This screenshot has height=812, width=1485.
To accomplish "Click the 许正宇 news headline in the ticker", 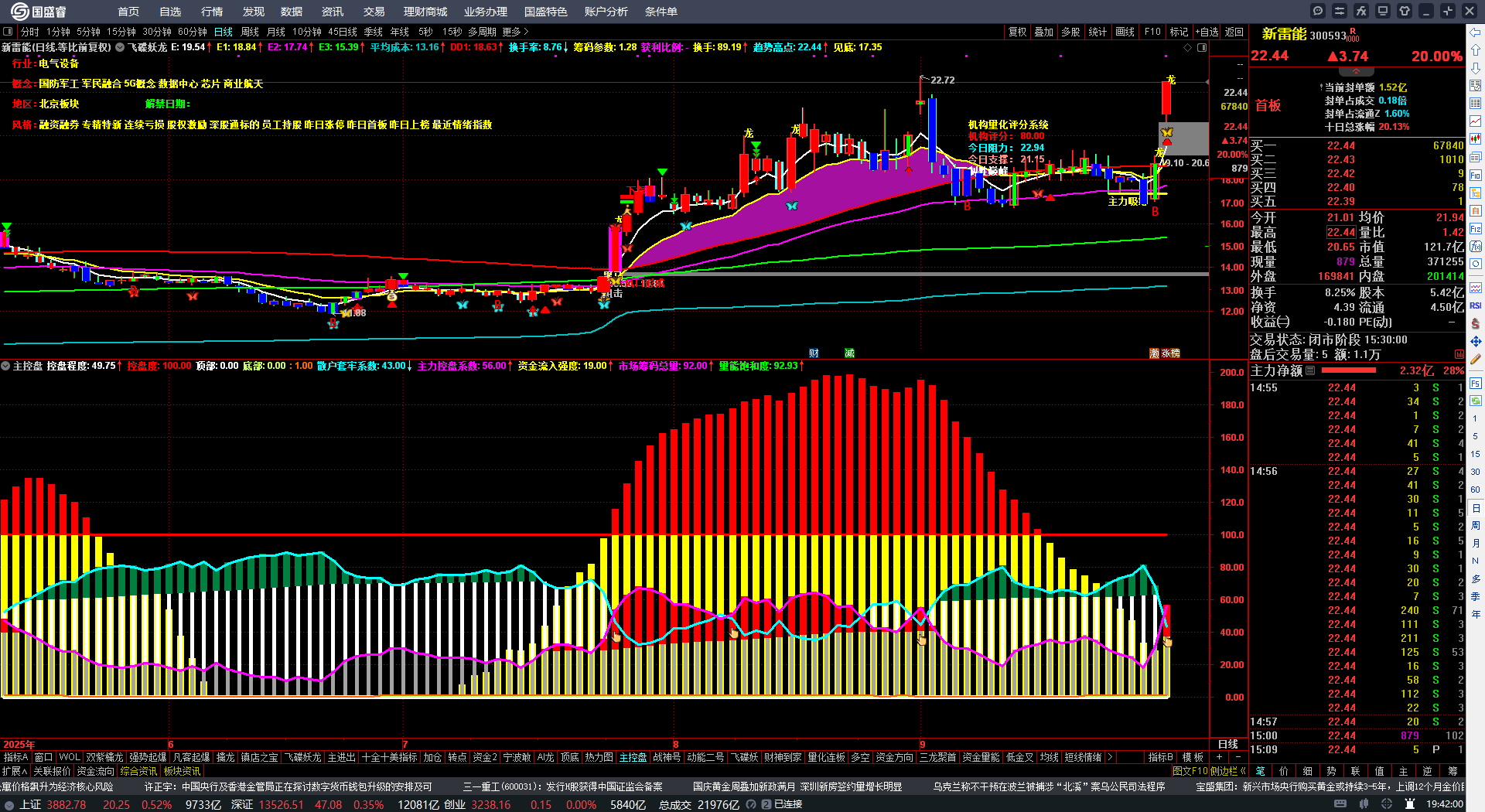I will tap(288, 786).
